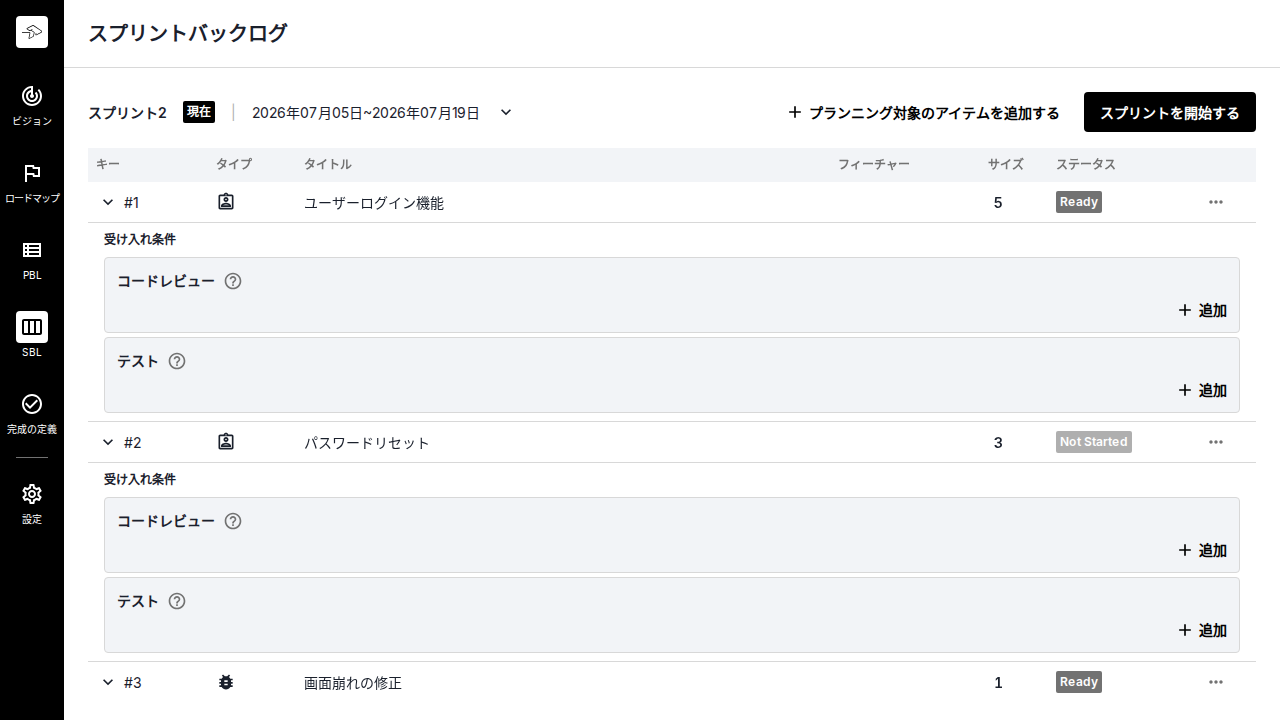Open the PBL list icon

32,250
